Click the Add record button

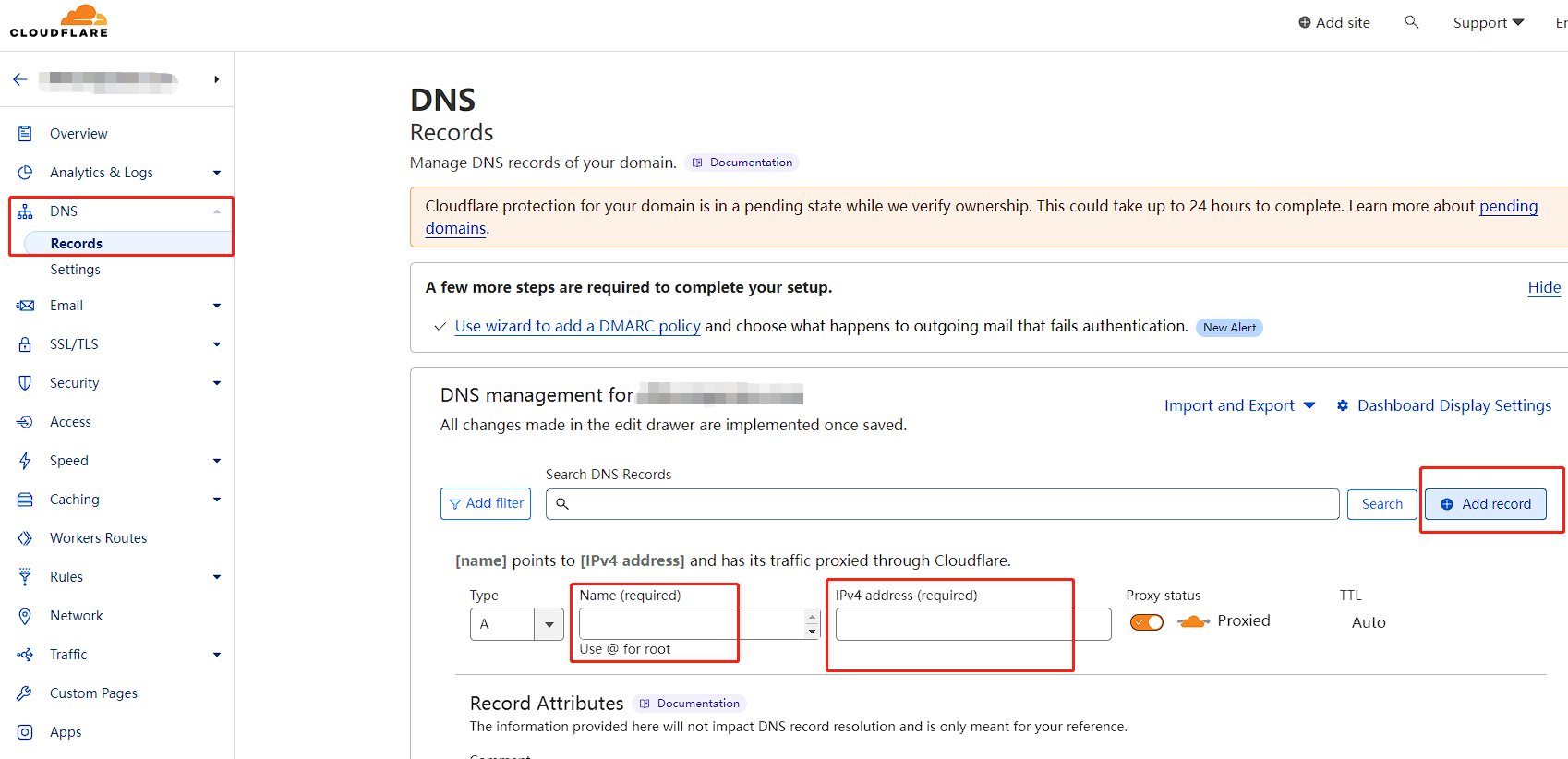[1485, 504]
